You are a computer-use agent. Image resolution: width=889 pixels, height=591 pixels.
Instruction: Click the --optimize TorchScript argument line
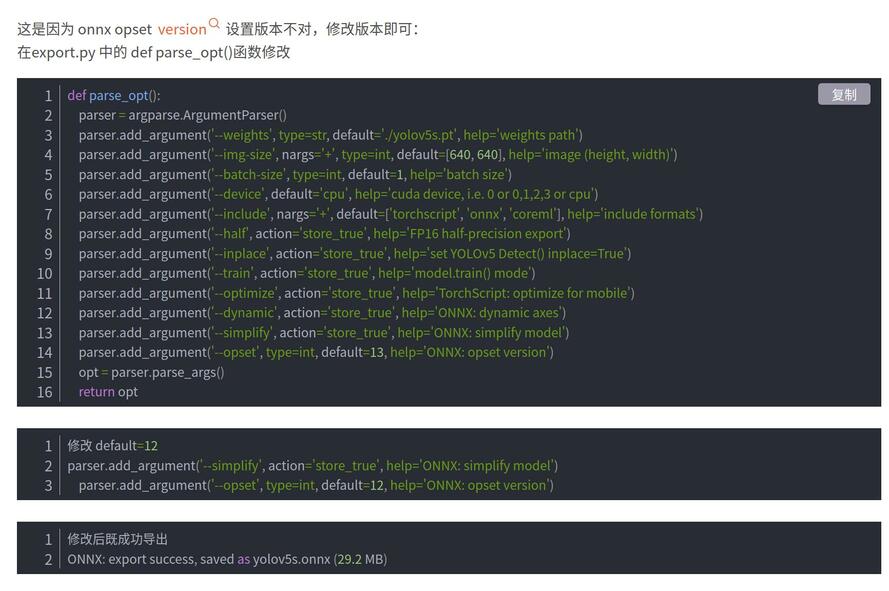[x=356, y=293]
